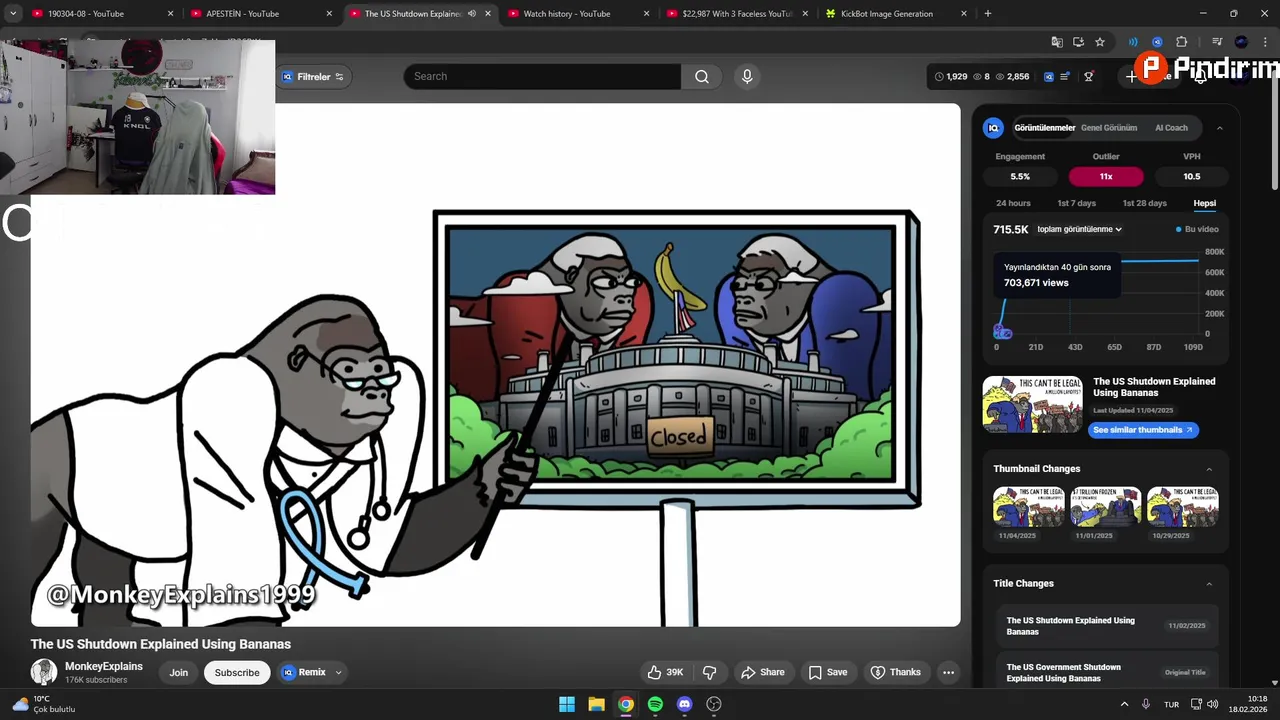The height and width of the screenshot is (720, 1280).
Task: Click the like thumbs-up button
Action: tap(665, 672)
